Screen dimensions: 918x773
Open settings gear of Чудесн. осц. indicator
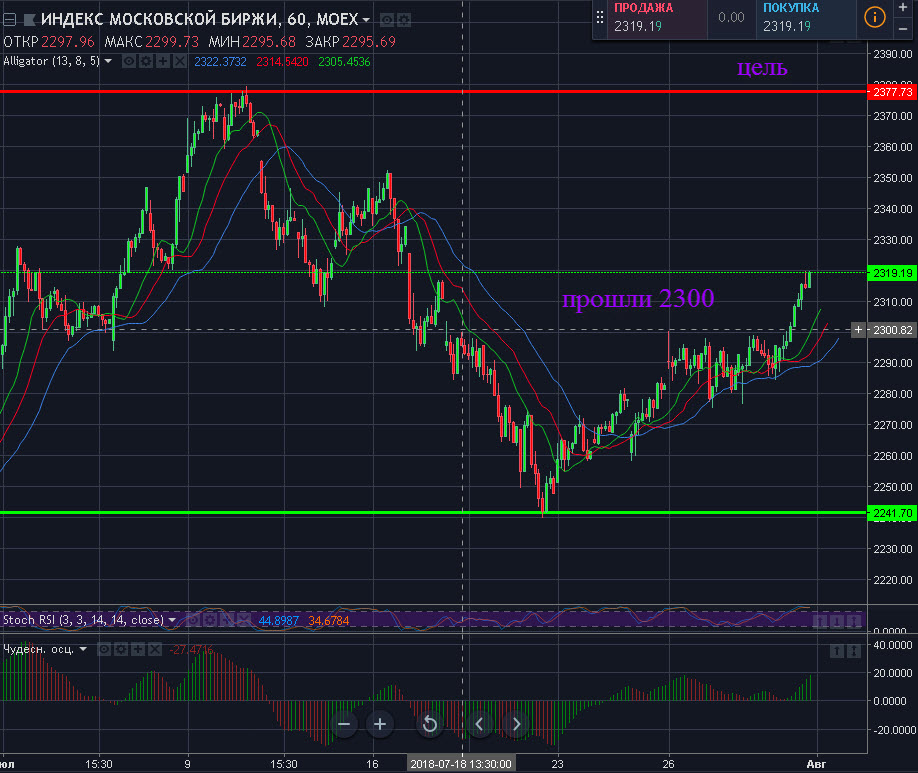pyautogui.click(x=121, y=649)
